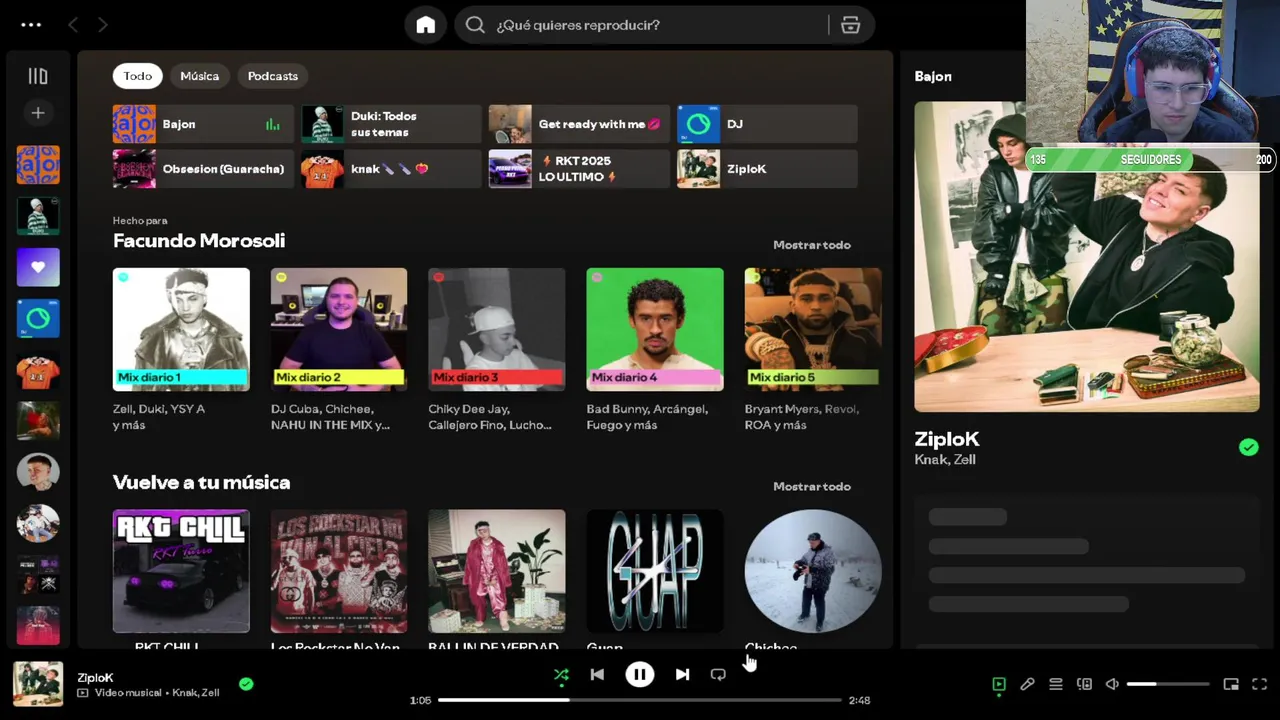This screenshot has height=720, width=1280.
Task: Open Liked Songs heart in sidebar
Action: [38, 267]
